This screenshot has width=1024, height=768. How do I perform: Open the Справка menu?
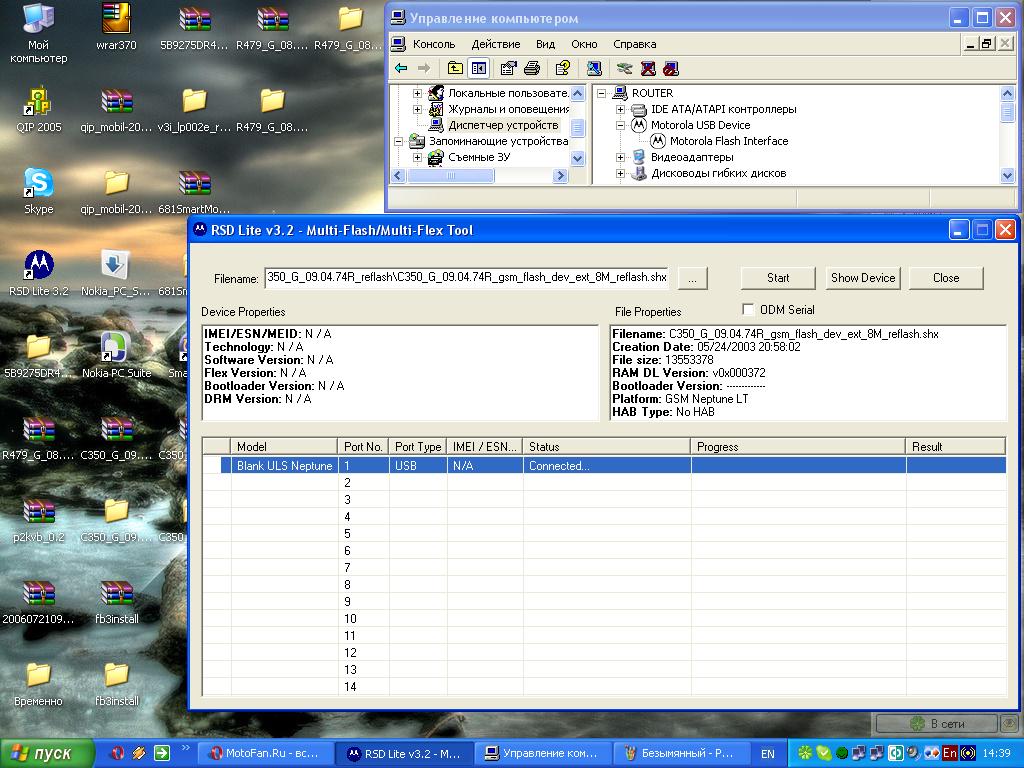pyautogui.click(x=634, y=44)
